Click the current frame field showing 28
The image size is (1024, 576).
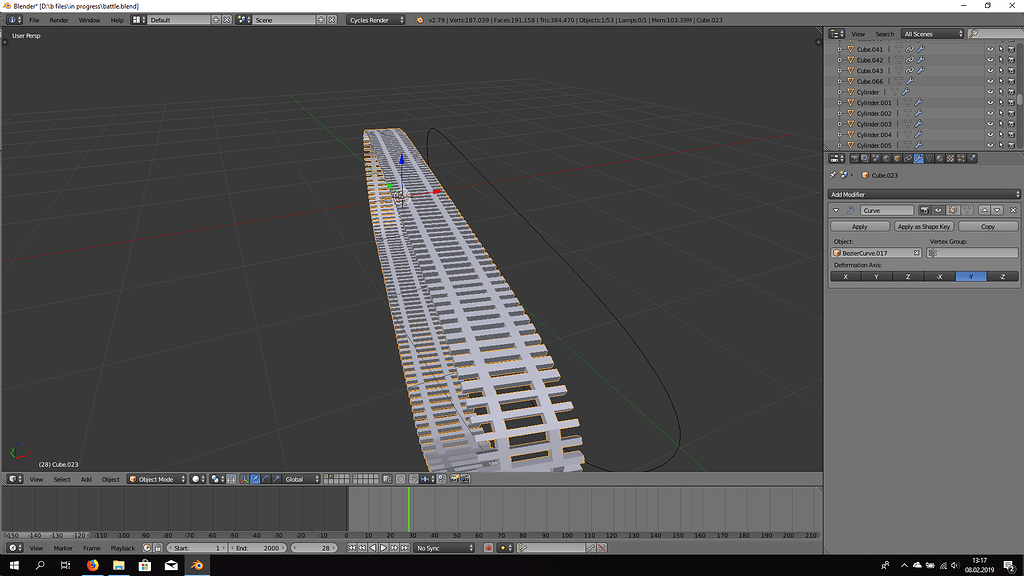point(313,548)
